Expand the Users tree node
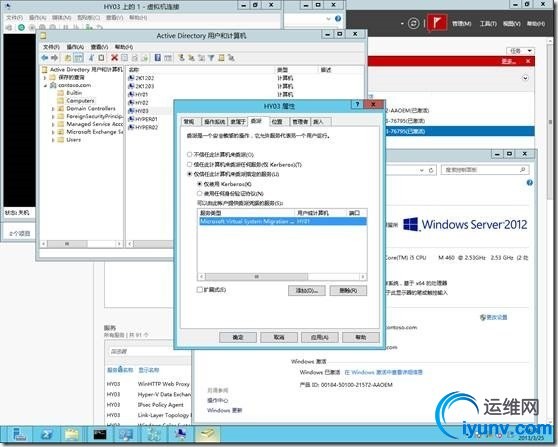Image resolution: width=558 pixels, height=447 pixels. [53, 140]
